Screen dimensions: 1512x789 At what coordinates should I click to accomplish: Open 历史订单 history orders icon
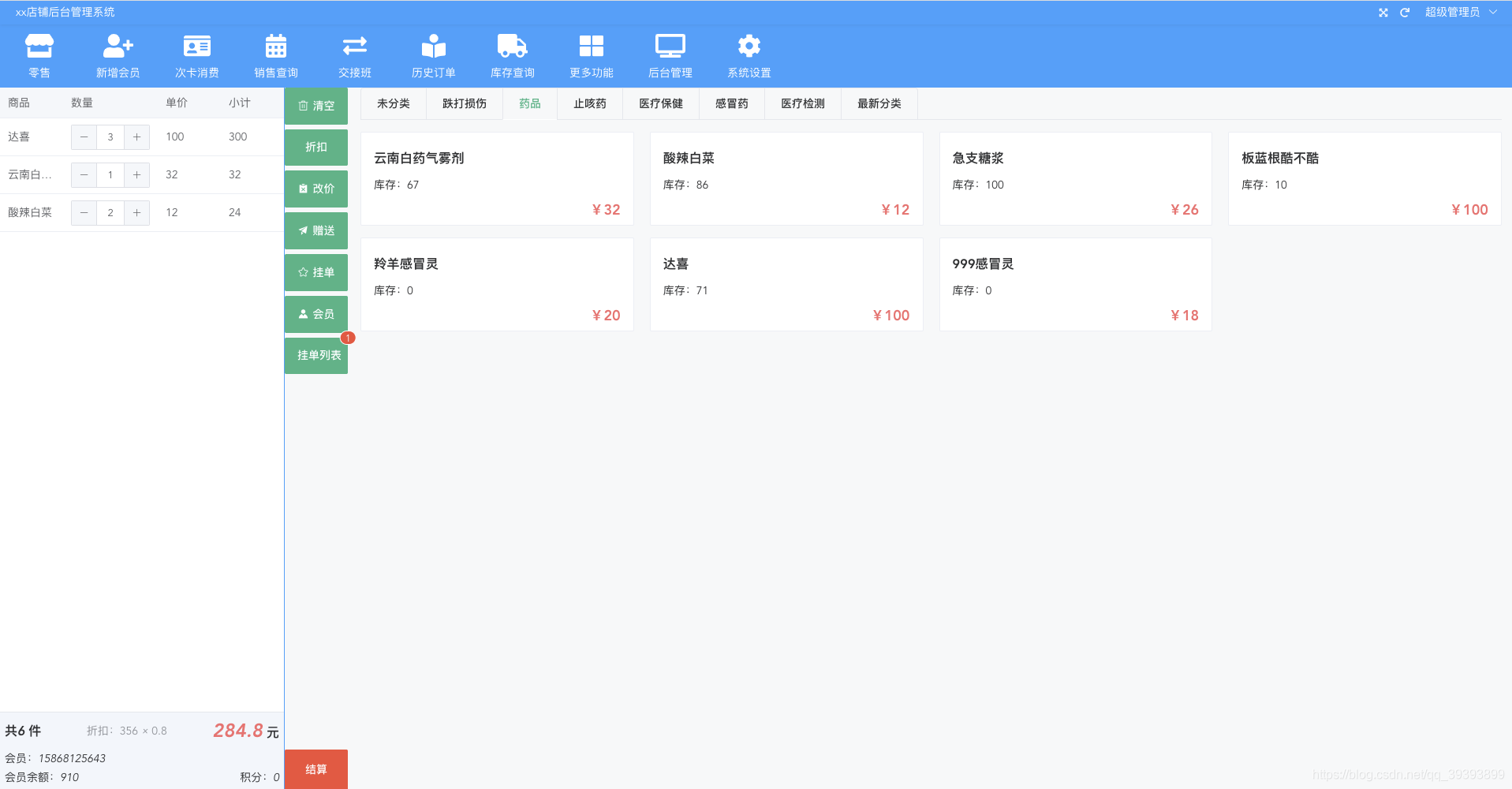coord(433,46)
